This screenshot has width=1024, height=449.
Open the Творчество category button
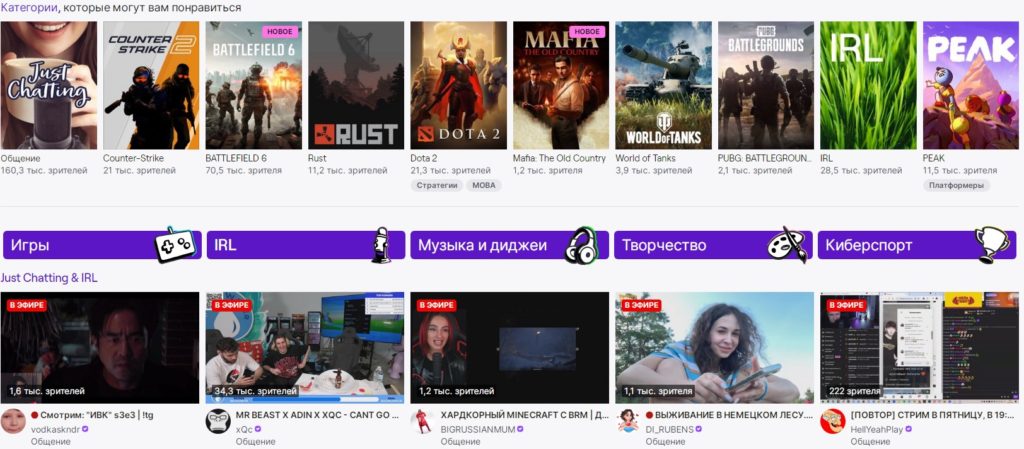tap(713, 245)
